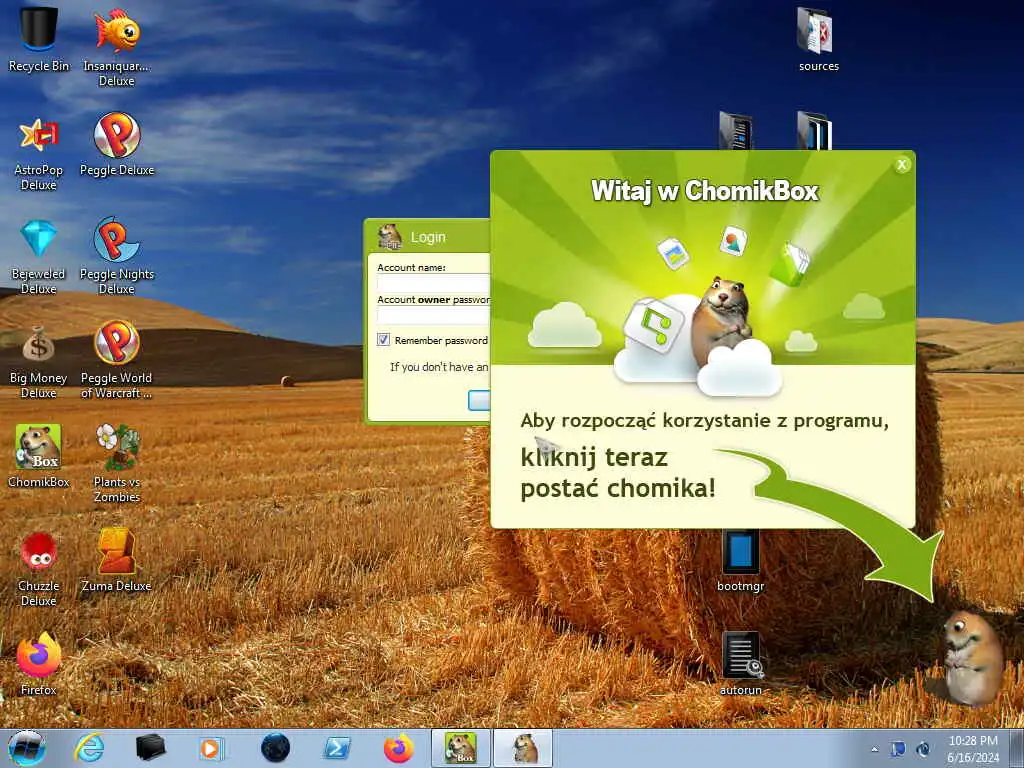Close the Witaj w ChomikBox welcome popup
Viewport: 1024px width, 768px height.
902,165
